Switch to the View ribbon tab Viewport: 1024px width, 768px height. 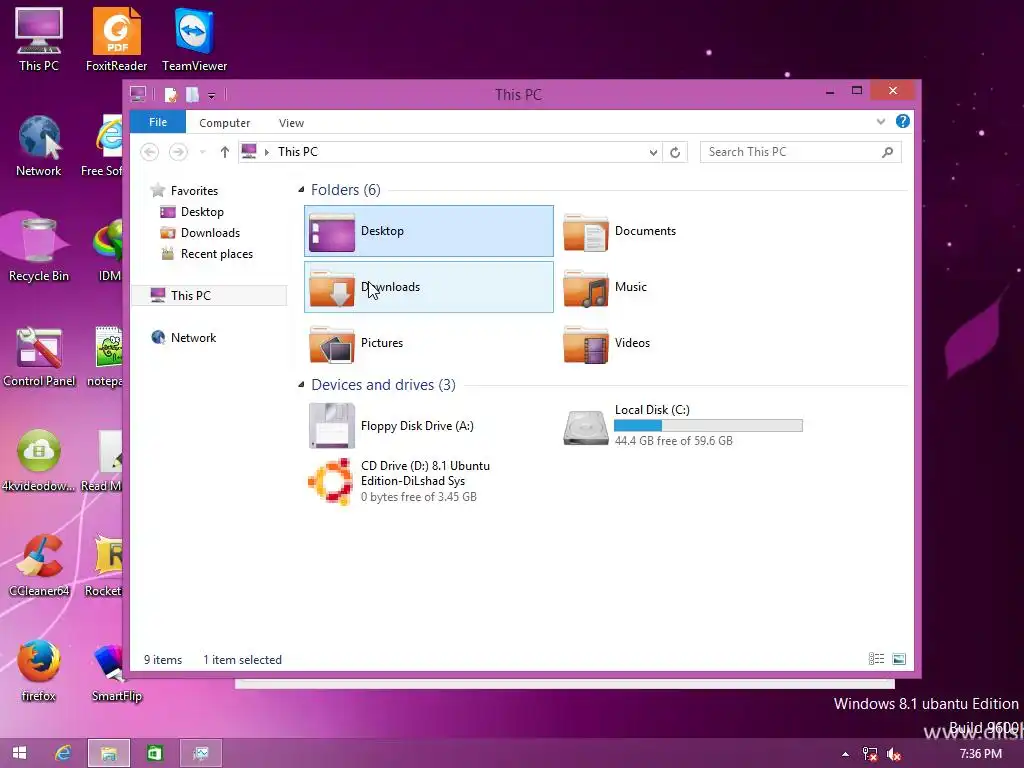click(x=291, y=123)
